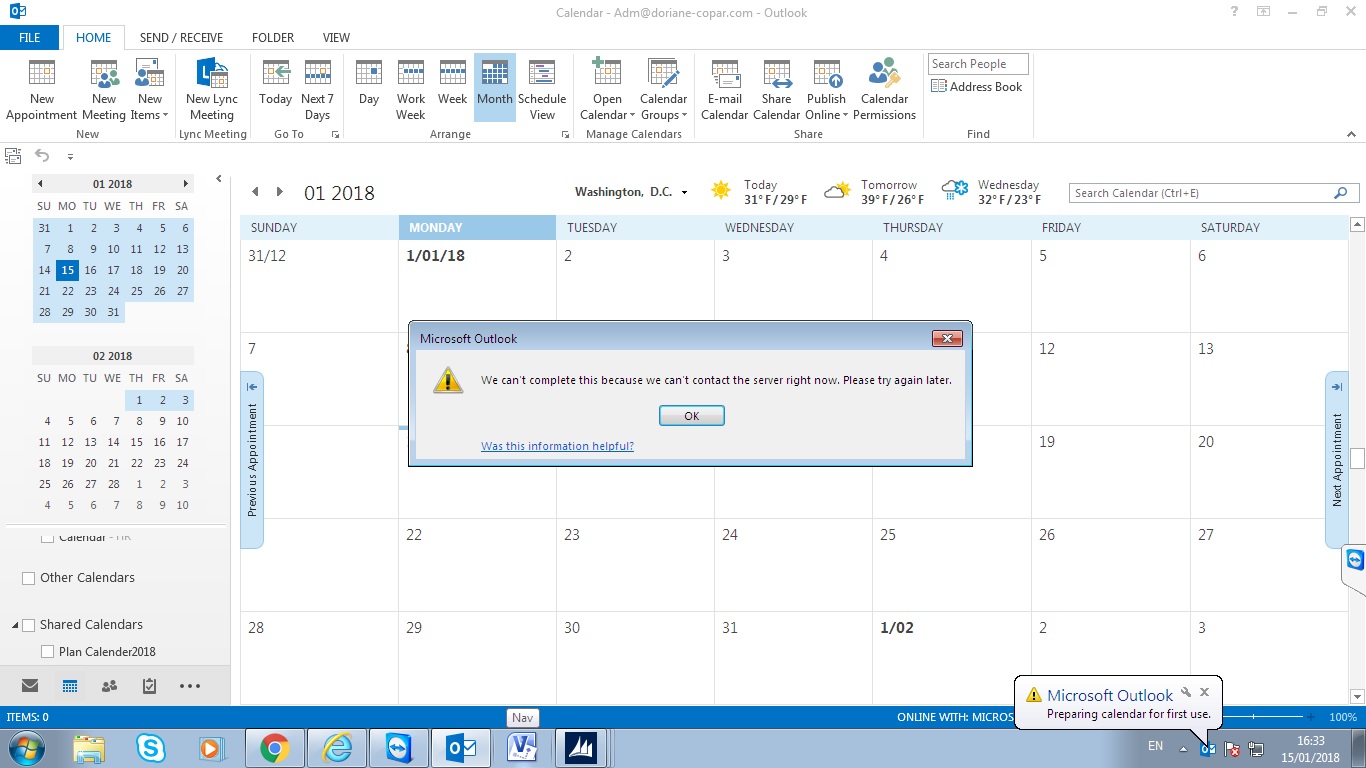1366x768 pixels.
Task: Toggle the Shared Calendars checkbox
Action: [28, 625]
